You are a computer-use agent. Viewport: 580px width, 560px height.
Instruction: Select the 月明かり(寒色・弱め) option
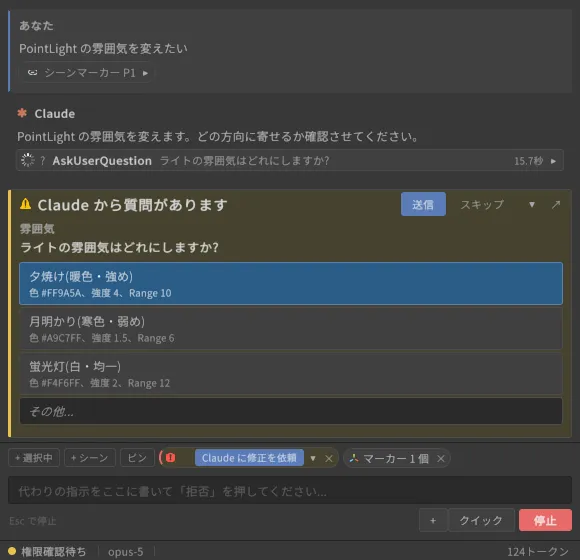click(x=291, y=329)
